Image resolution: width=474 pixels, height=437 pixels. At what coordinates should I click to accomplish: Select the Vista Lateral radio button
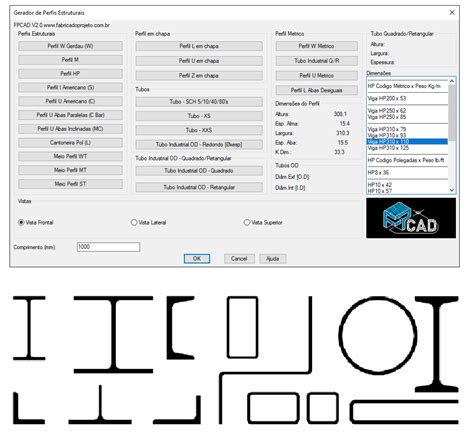tap(134, 222)
